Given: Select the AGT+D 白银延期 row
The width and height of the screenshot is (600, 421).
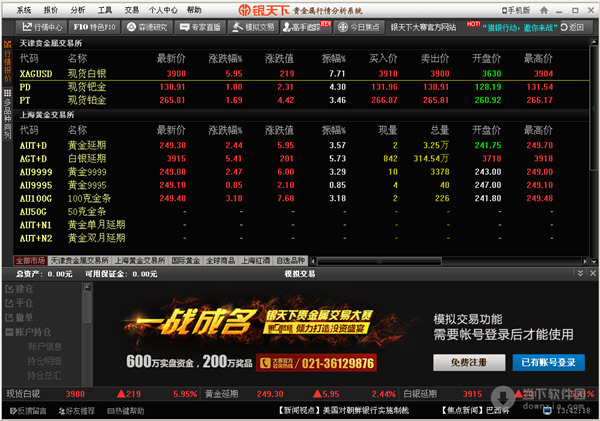Looking at the screenshot, I should 301,158.
